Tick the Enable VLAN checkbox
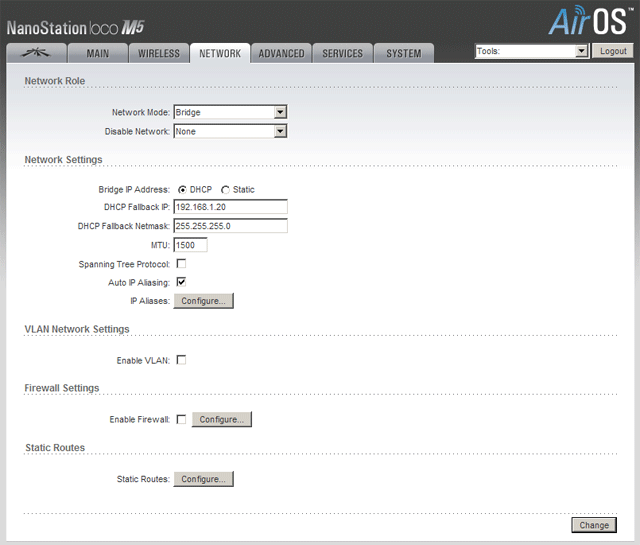This screenshot has height=545, width=640. (x=181, y=360)
